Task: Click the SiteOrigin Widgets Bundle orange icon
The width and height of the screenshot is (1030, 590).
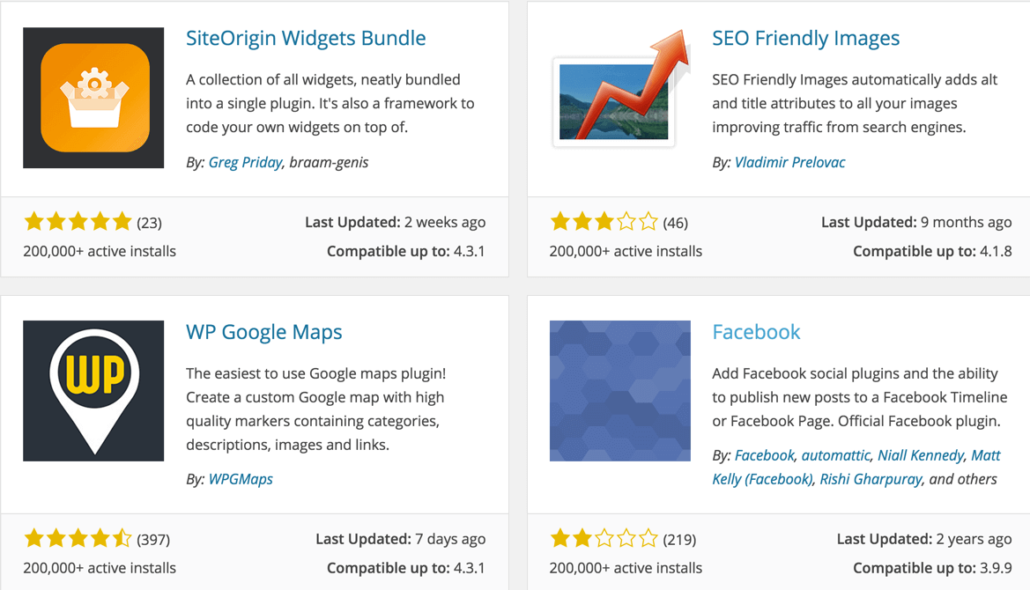Action: [x=93, y=97]
